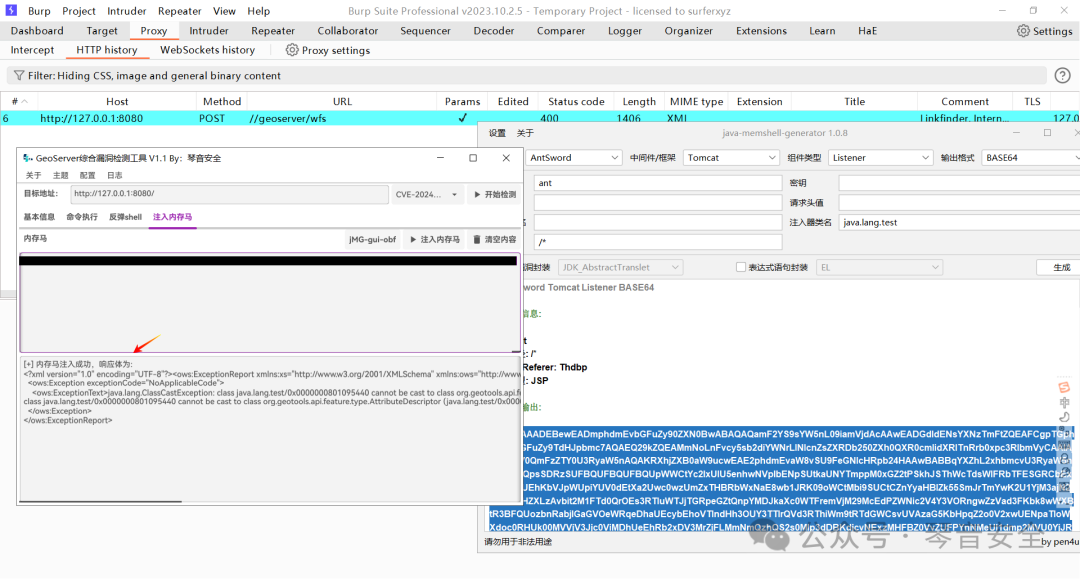Expand the AntSword tool dropdown
The width and height of the screenshot is (1080, 579).
click(573, 158)
